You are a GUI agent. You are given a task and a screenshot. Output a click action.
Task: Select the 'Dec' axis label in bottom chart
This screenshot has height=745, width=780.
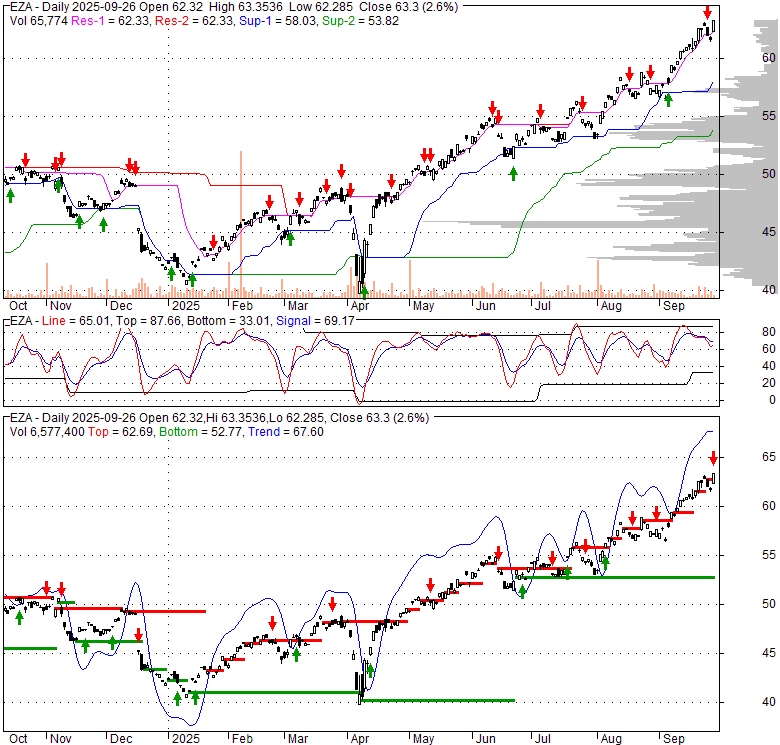[x=121, y=739]
